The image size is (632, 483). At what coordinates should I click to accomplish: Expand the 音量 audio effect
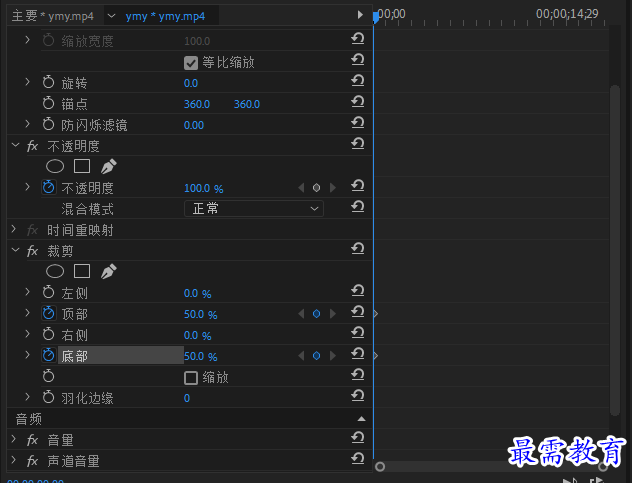[14, 439]
